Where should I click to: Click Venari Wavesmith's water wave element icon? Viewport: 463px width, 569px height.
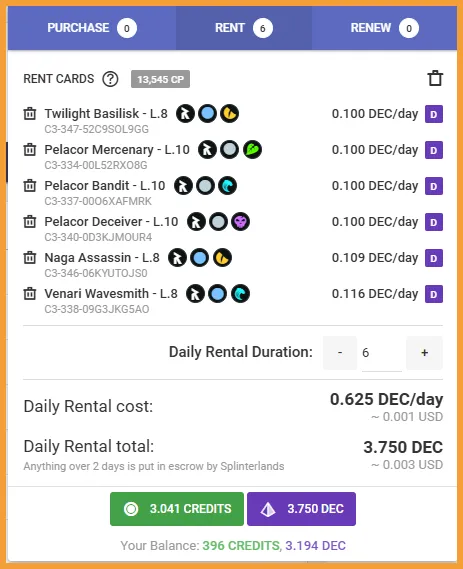pyautogui.click(x=240, y=294)
